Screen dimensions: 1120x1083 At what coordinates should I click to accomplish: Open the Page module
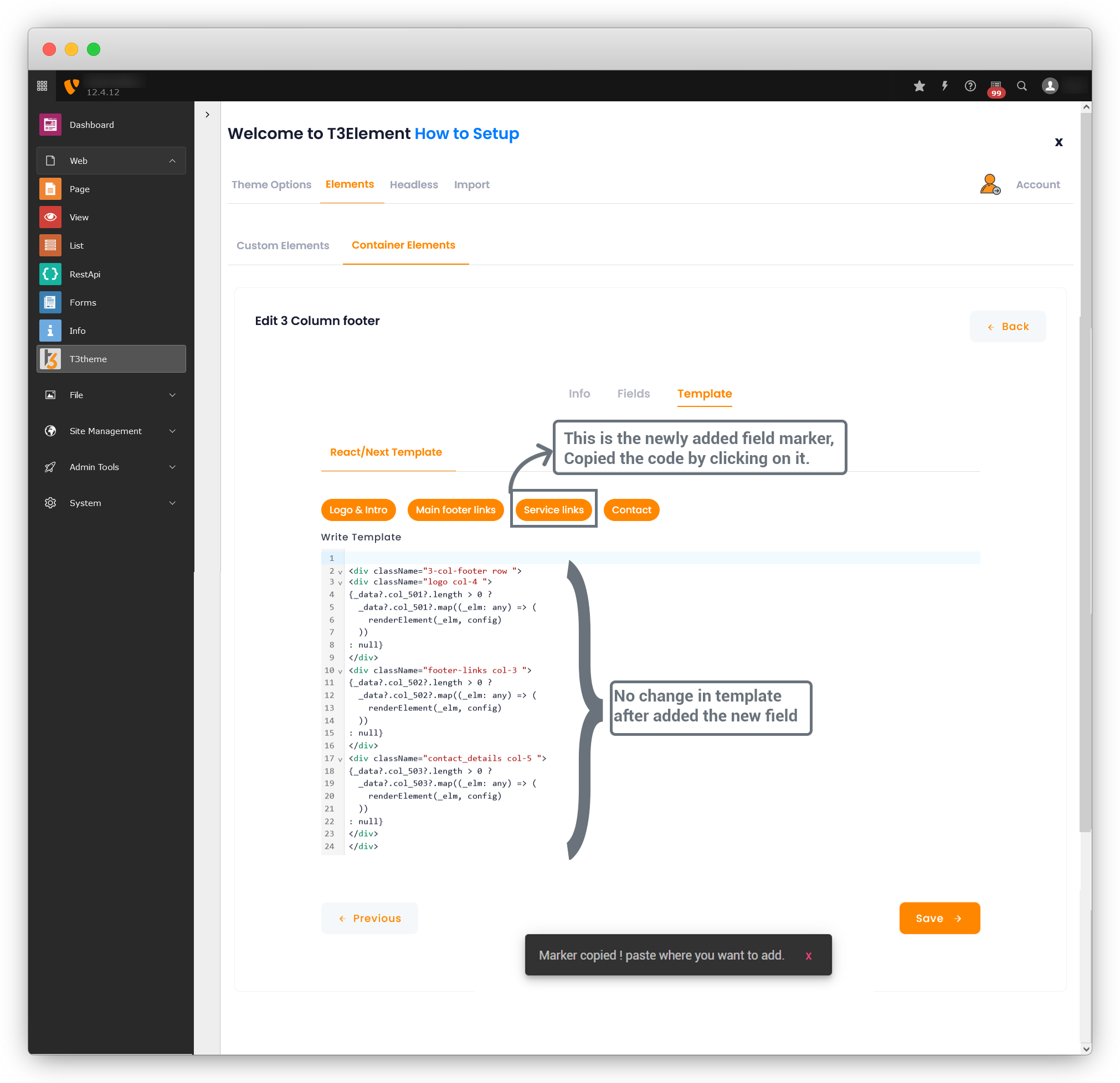pyautogui.click(x=111, y=189)
